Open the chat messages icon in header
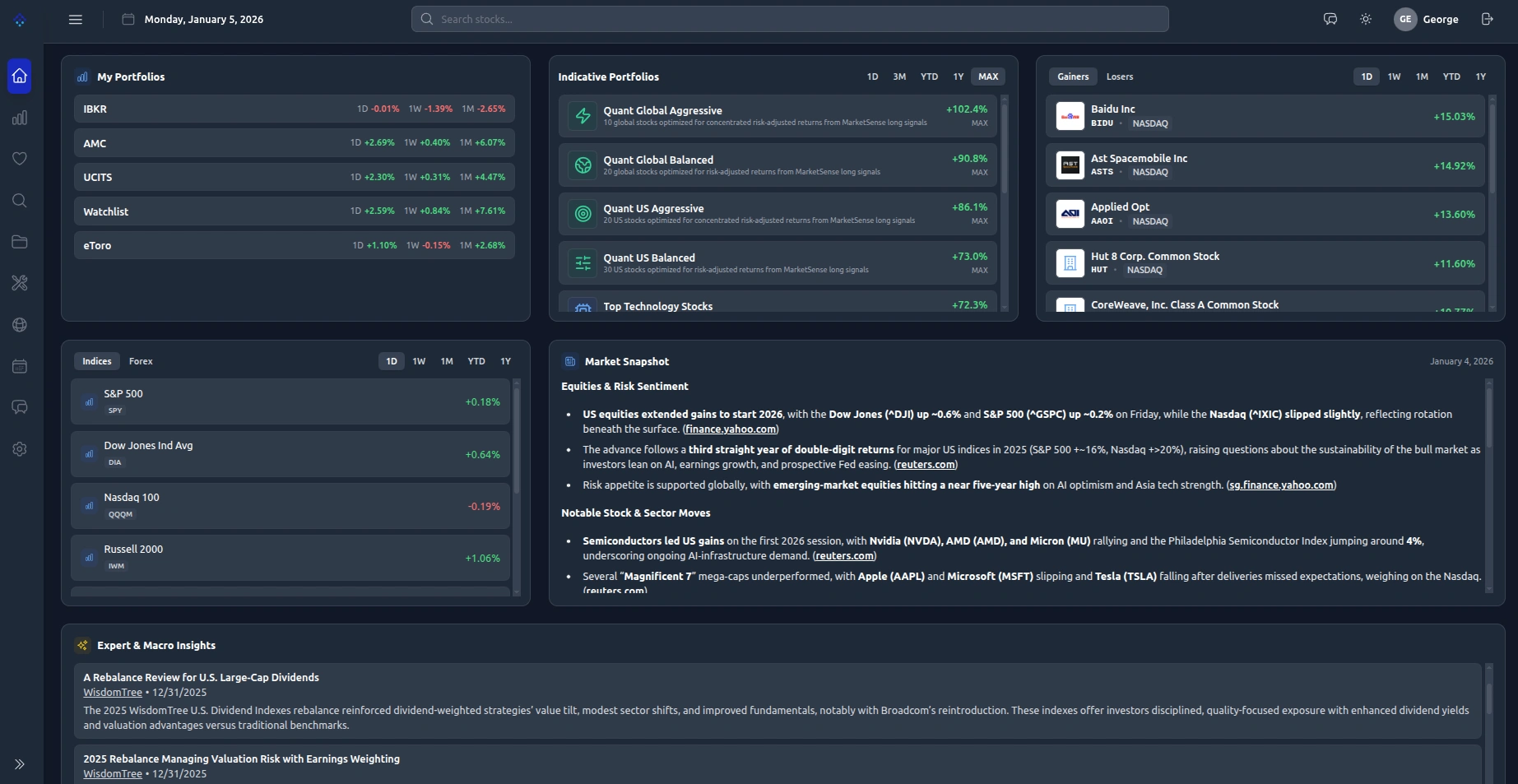1518x784 pixels. pos(1330,19)
